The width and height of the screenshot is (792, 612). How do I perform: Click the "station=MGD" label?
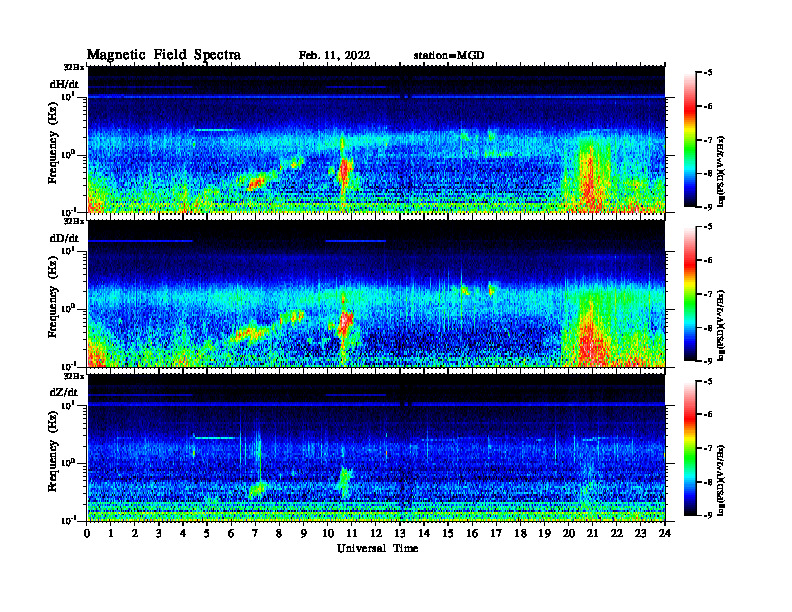point(449,56)
